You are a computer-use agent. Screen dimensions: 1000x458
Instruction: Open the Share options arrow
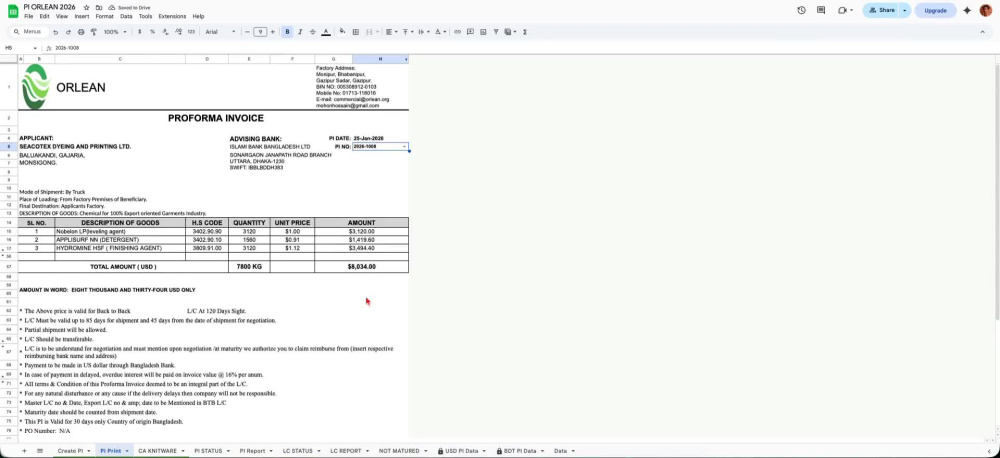904,10
